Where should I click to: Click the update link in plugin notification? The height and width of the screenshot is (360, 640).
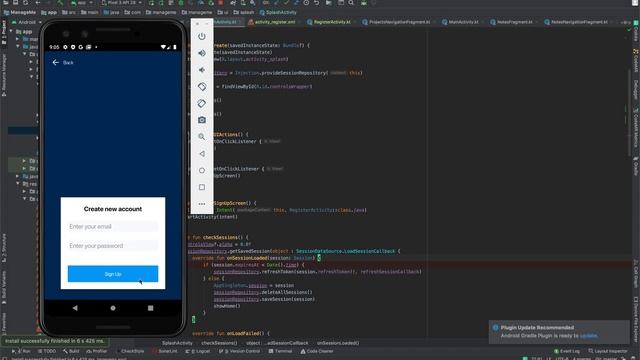[x=589, y=336]
